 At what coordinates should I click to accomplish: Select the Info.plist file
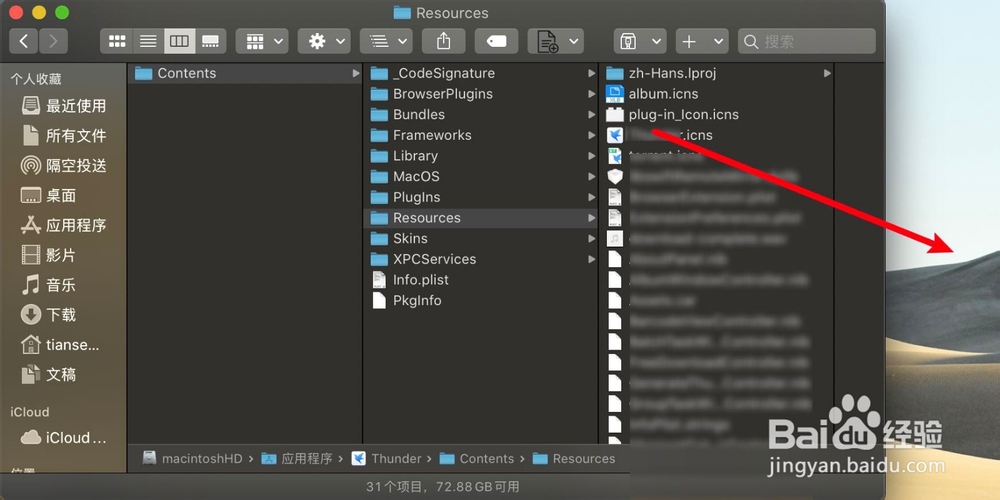click(480, 280)
